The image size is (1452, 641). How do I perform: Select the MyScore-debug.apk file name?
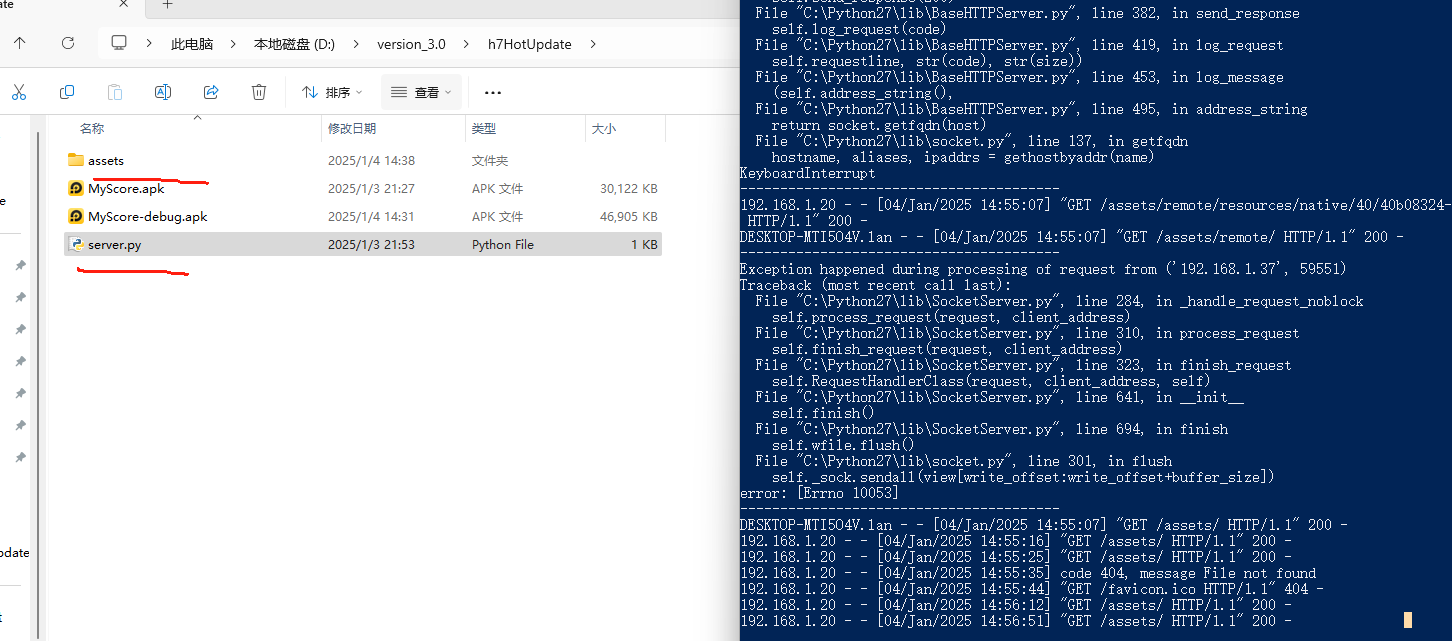(x=148, y=216)
